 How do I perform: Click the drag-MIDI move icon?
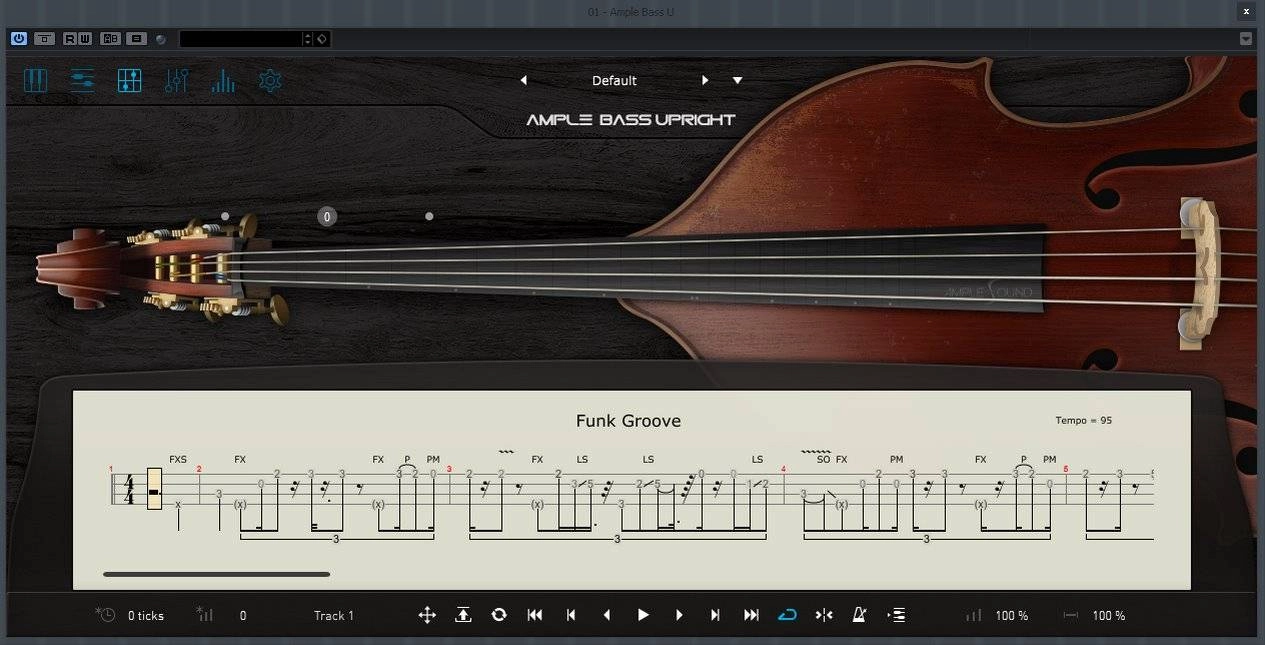coord(427,615)
